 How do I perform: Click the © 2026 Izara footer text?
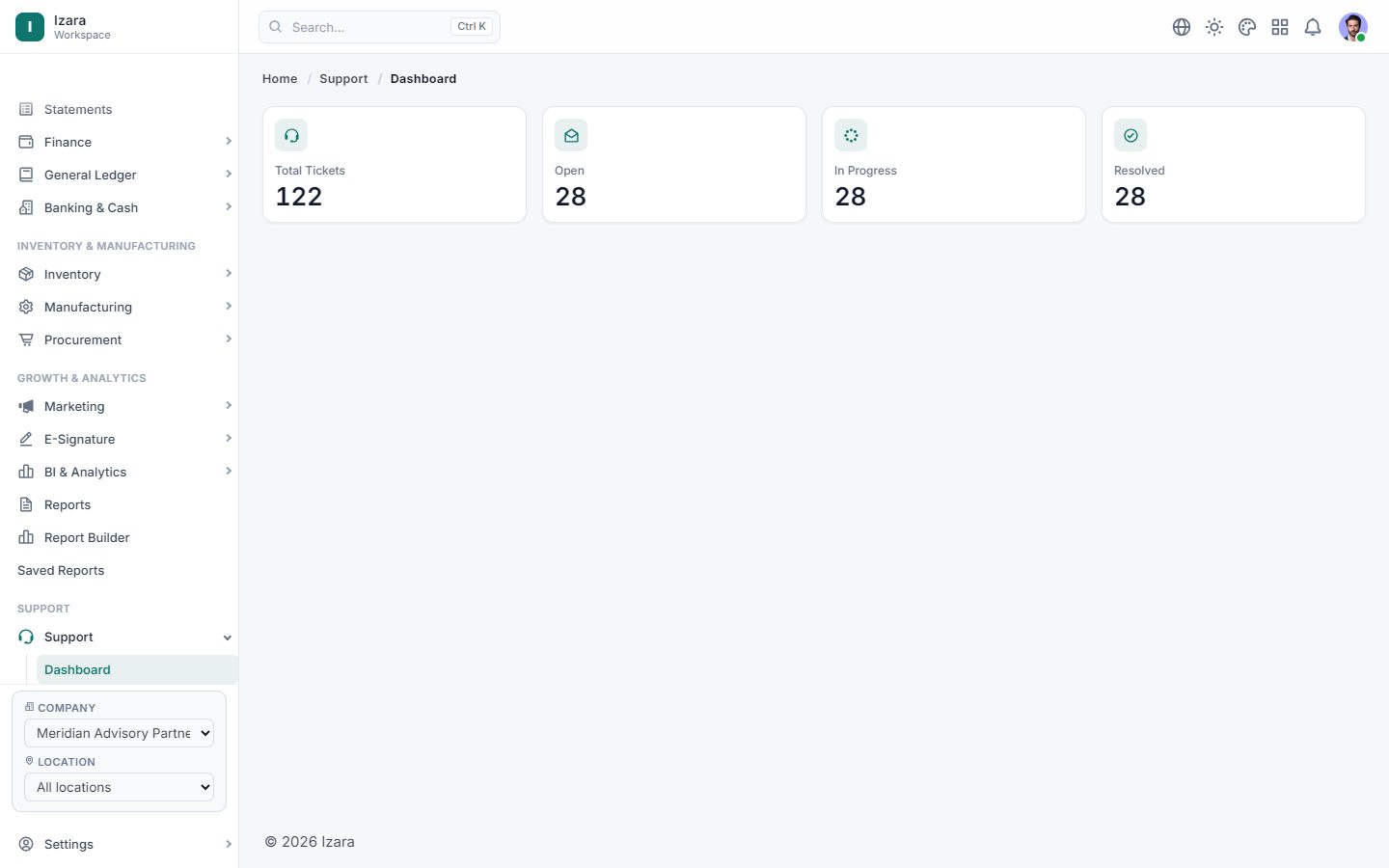click(x=310, y=842)
